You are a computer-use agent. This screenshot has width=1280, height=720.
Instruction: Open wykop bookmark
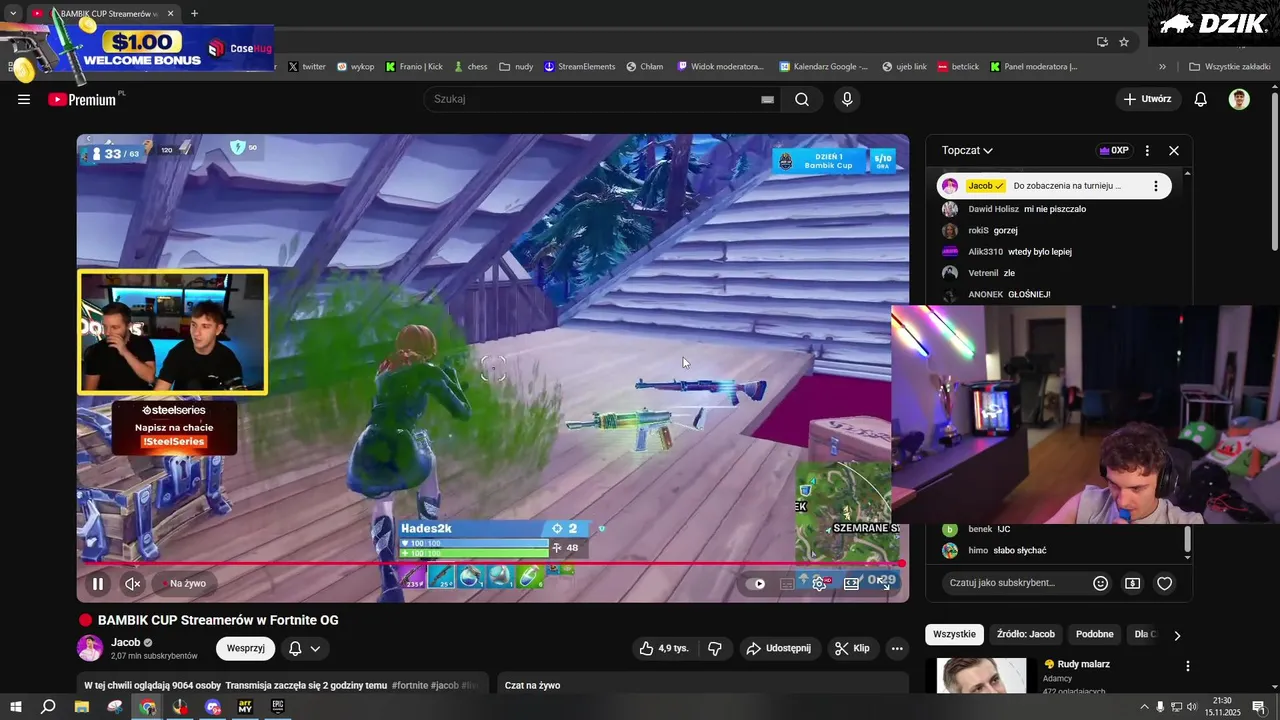[356, 67]
